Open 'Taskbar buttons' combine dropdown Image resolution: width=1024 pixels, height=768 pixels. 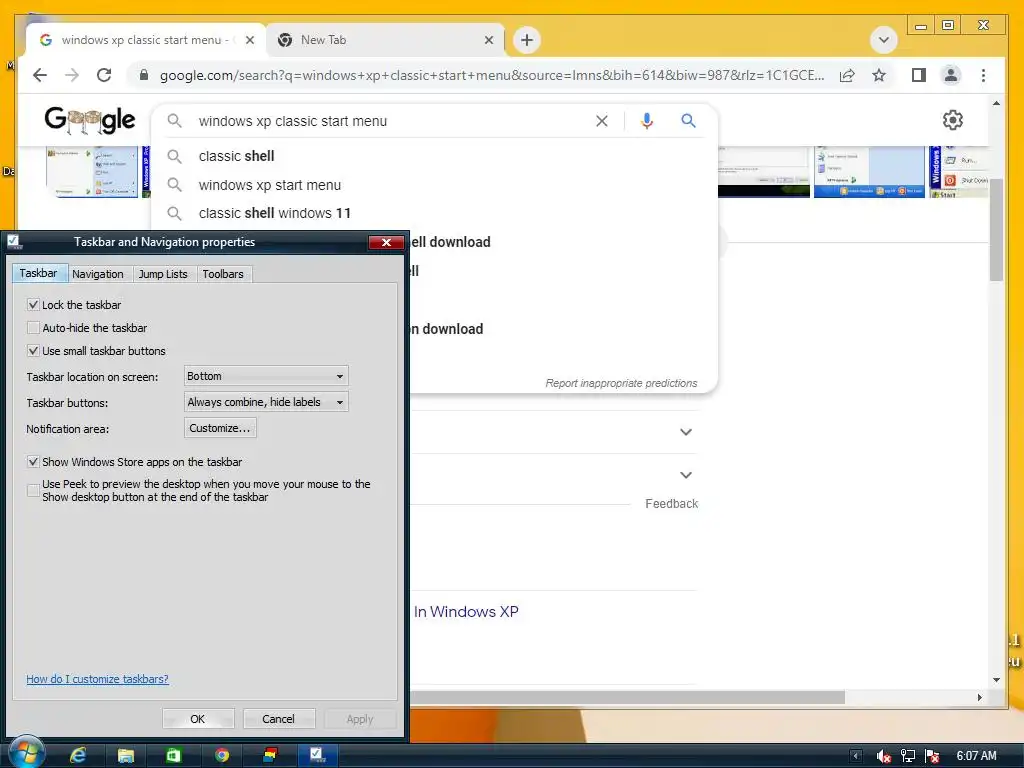pos(266,402)
